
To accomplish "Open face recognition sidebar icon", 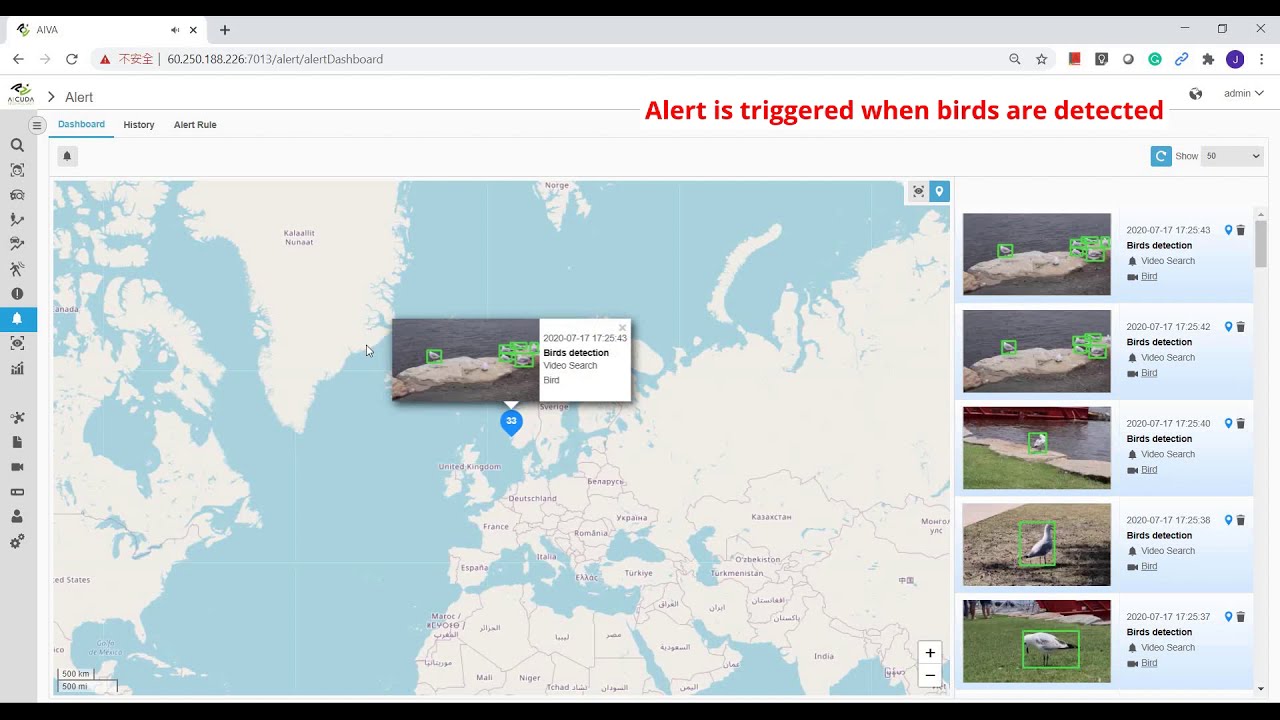I will 17,170.
